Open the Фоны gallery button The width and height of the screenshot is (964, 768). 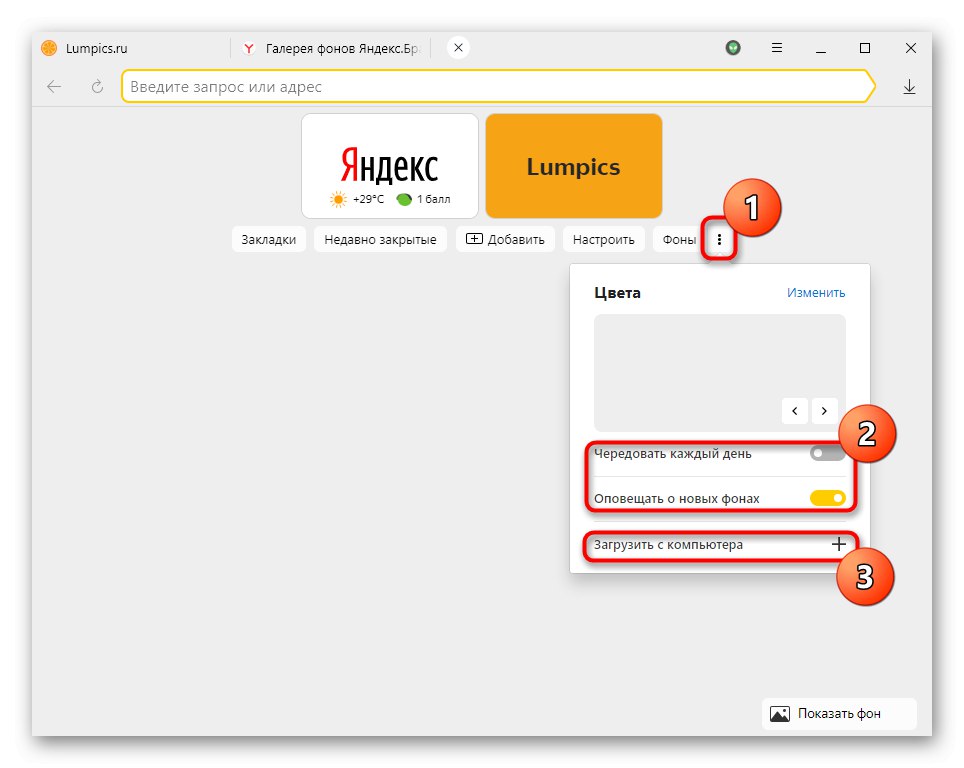[x=679, y=239]
